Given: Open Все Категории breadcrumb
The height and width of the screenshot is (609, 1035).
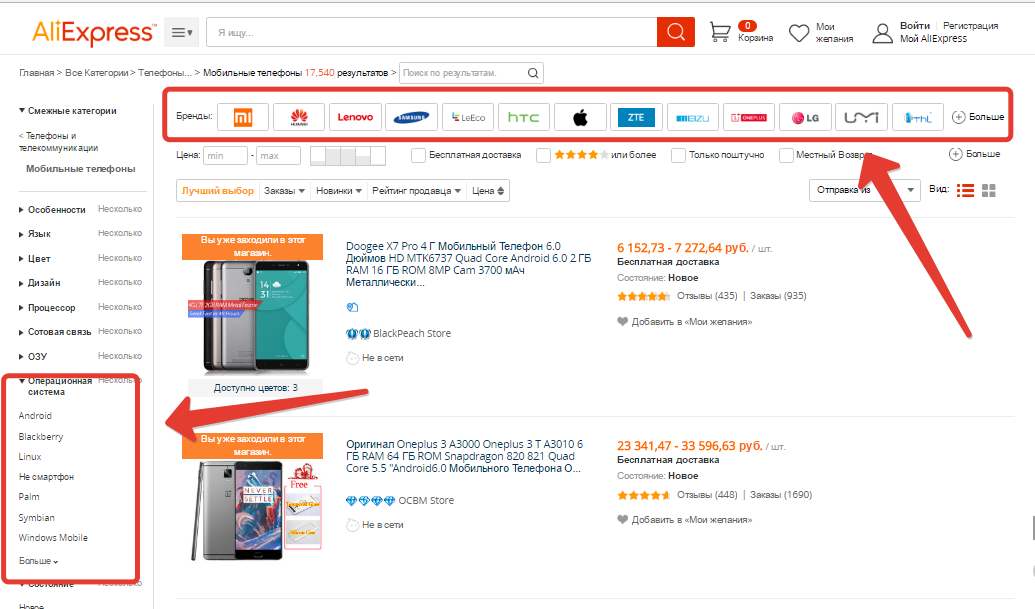Looking at the screenshot, I should coord(96,73).
